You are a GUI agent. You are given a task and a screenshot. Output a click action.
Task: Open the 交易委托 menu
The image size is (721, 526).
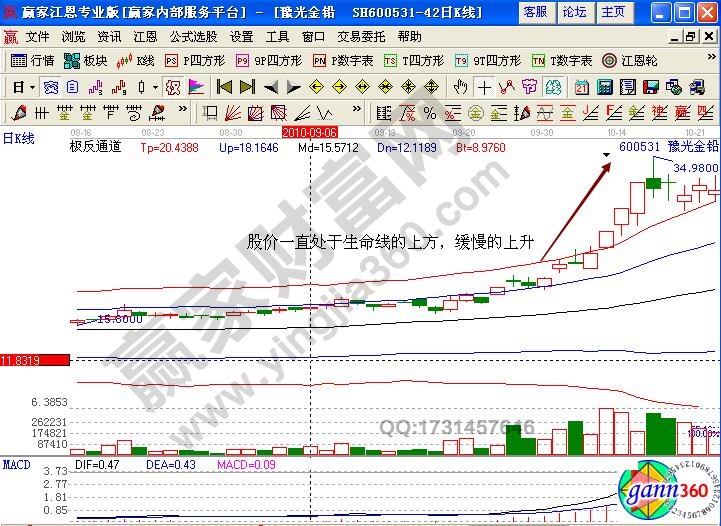pyautogui.click(x=360, y=36)
